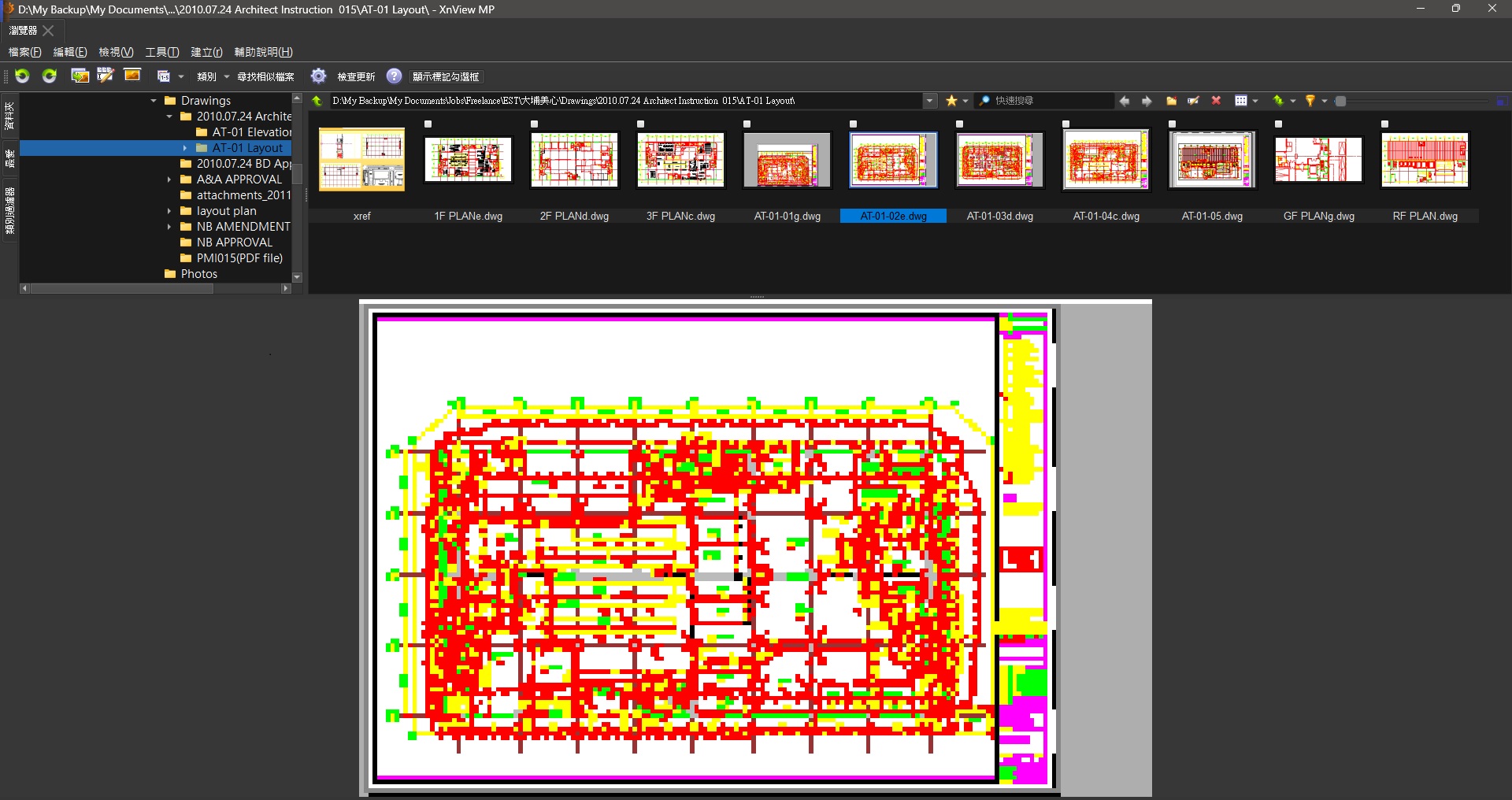Tick the checkbox above AT-01-05.dwg thumbnail
Image resolution: width=1512 pixels, height=800 pixels.
pyautogui.click(x=1173, y=124)
